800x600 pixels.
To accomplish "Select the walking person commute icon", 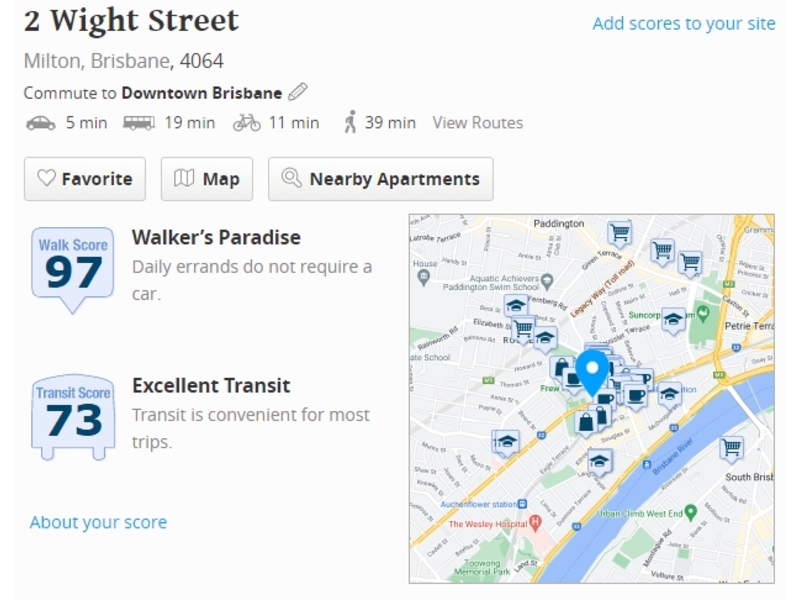I will point(350,122).
